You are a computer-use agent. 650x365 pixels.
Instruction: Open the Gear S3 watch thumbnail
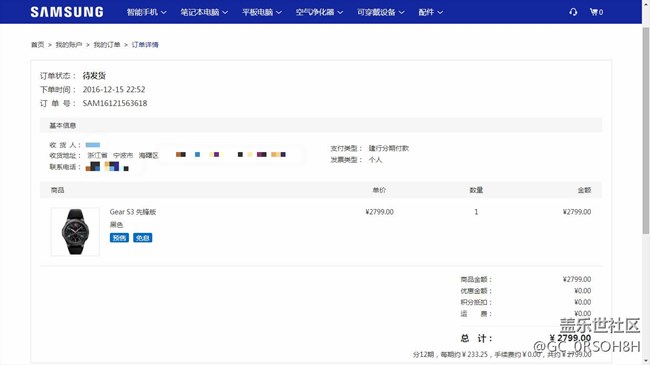tap(75, 231)
